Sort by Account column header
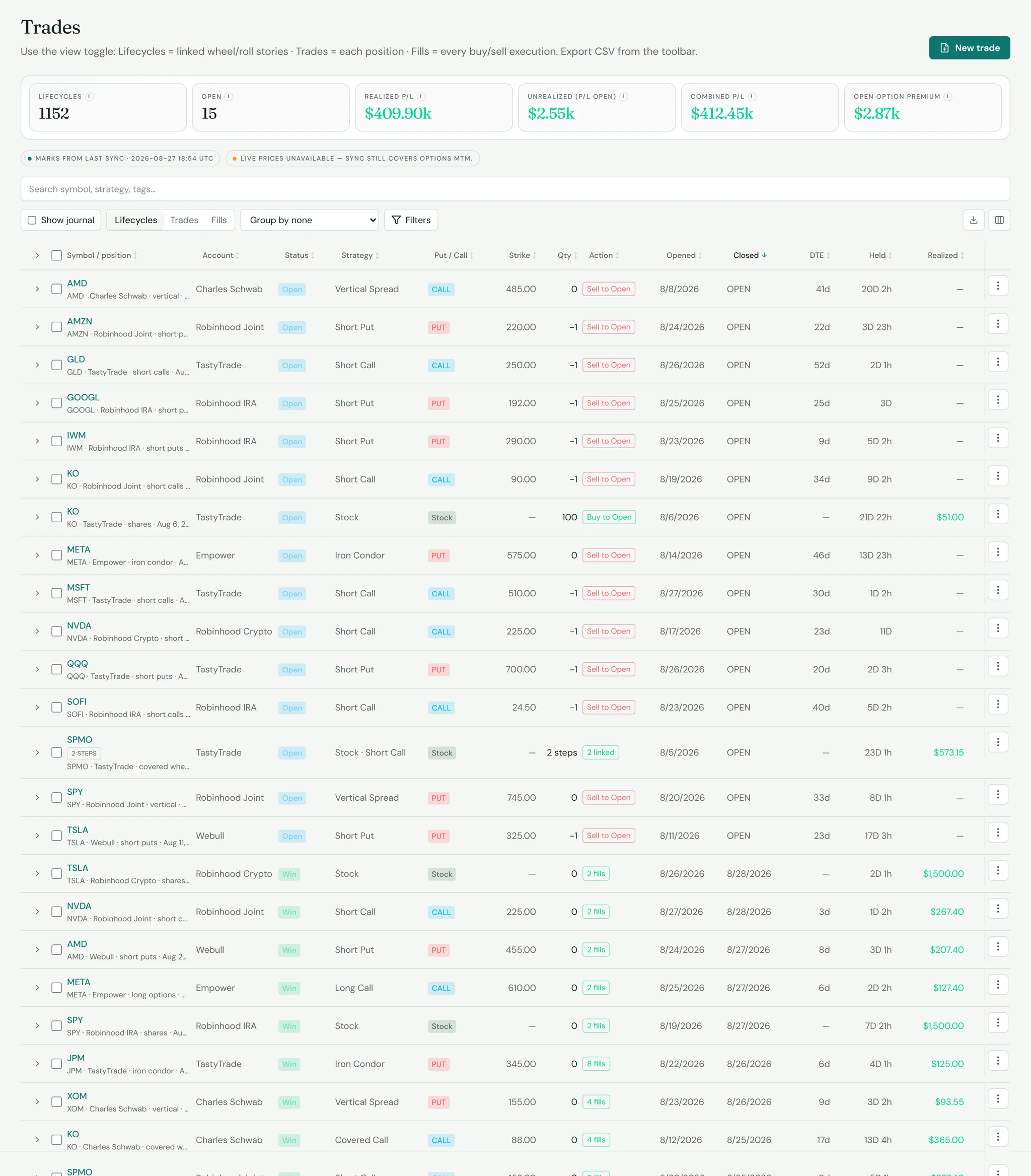The image size is (1031, 1176). (x=222, y=255)
